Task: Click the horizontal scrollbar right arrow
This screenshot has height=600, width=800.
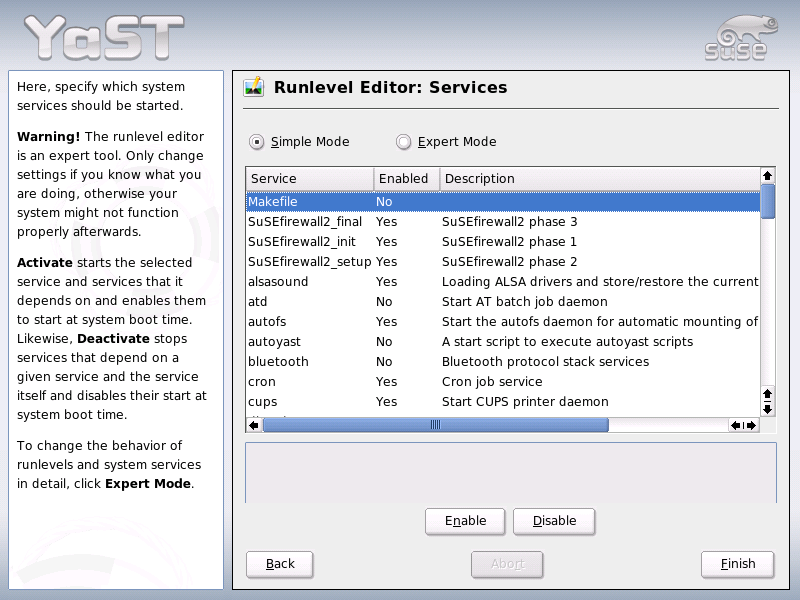Action: [x=751, y=425]
